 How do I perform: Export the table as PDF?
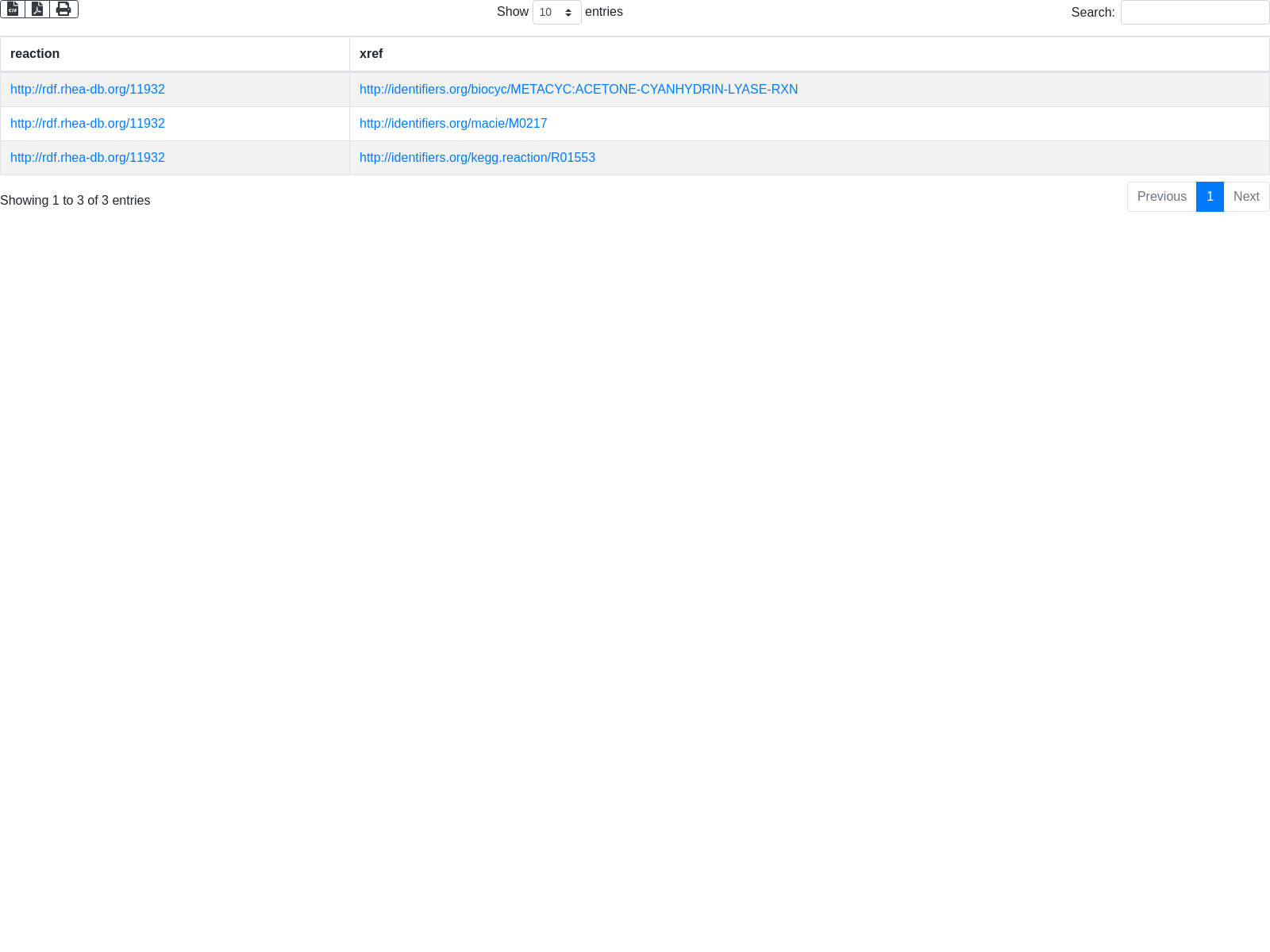coord(37,9)
